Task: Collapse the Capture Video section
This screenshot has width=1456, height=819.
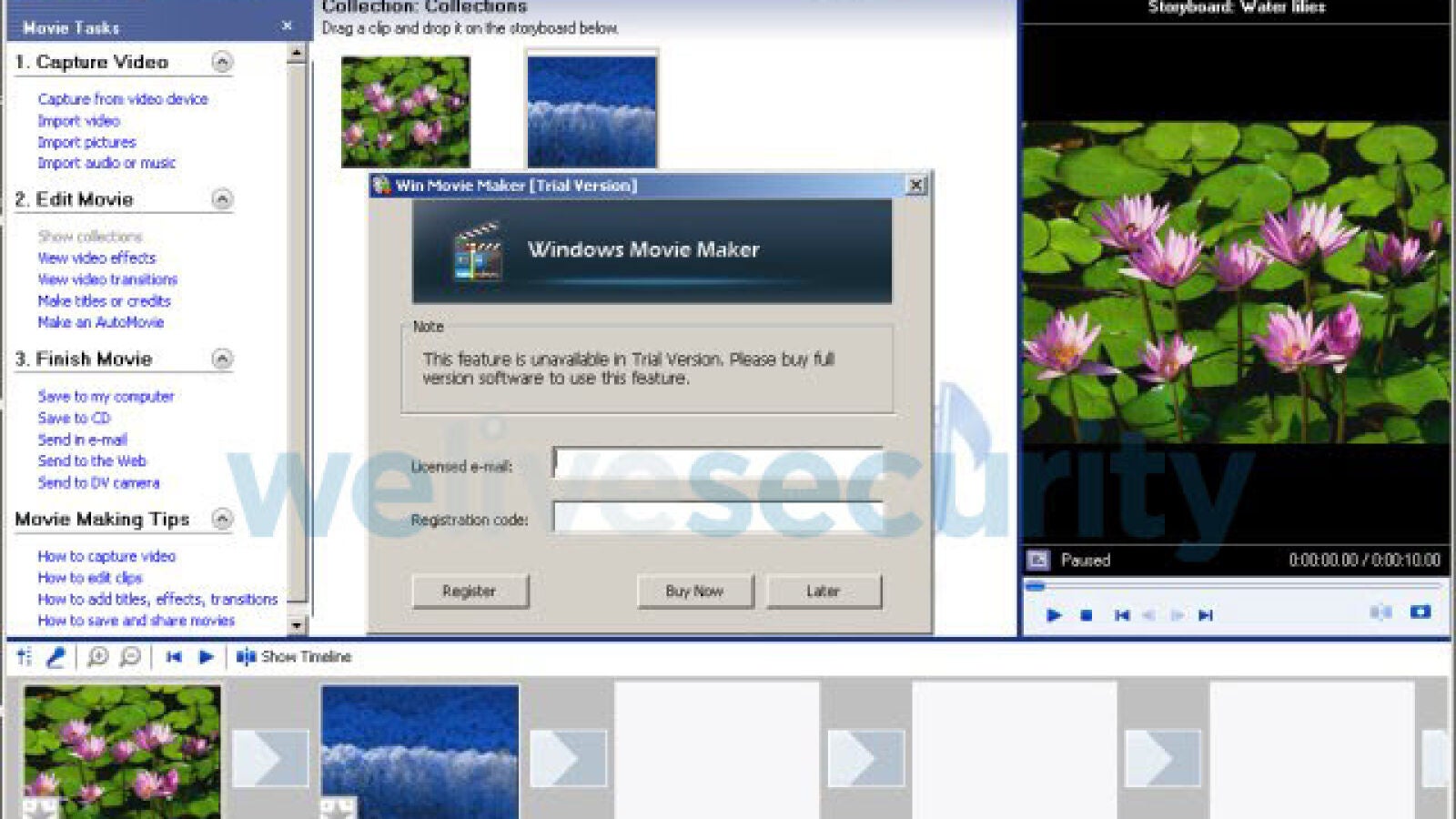Action: pyautogui.click(x=222, y=62)
